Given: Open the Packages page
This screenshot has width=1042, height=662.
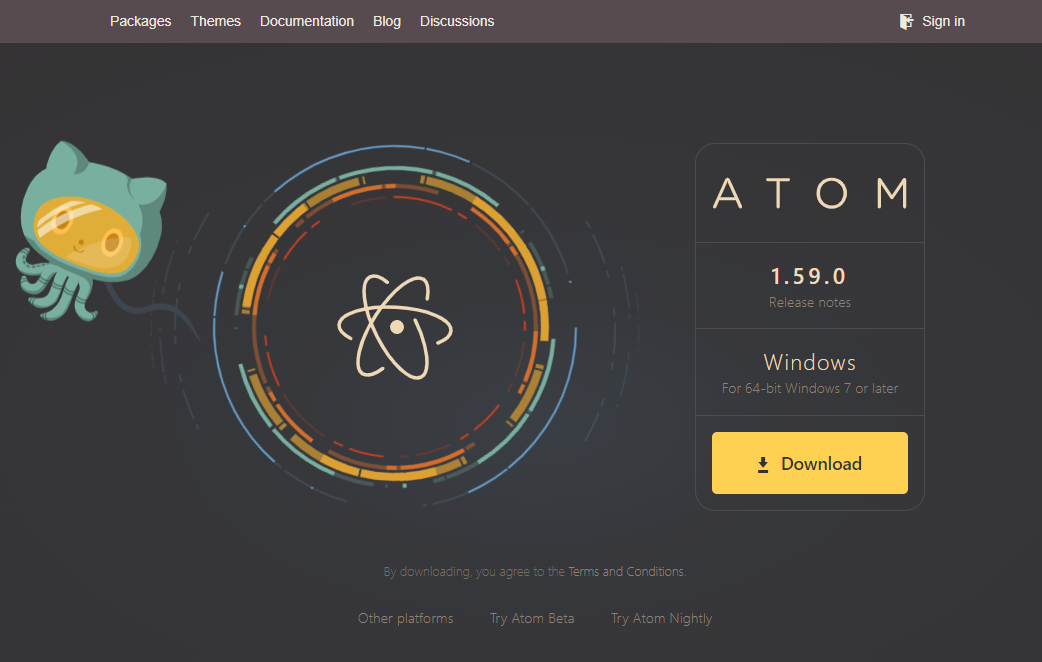Looking at the screenshot, I should 140,21.
